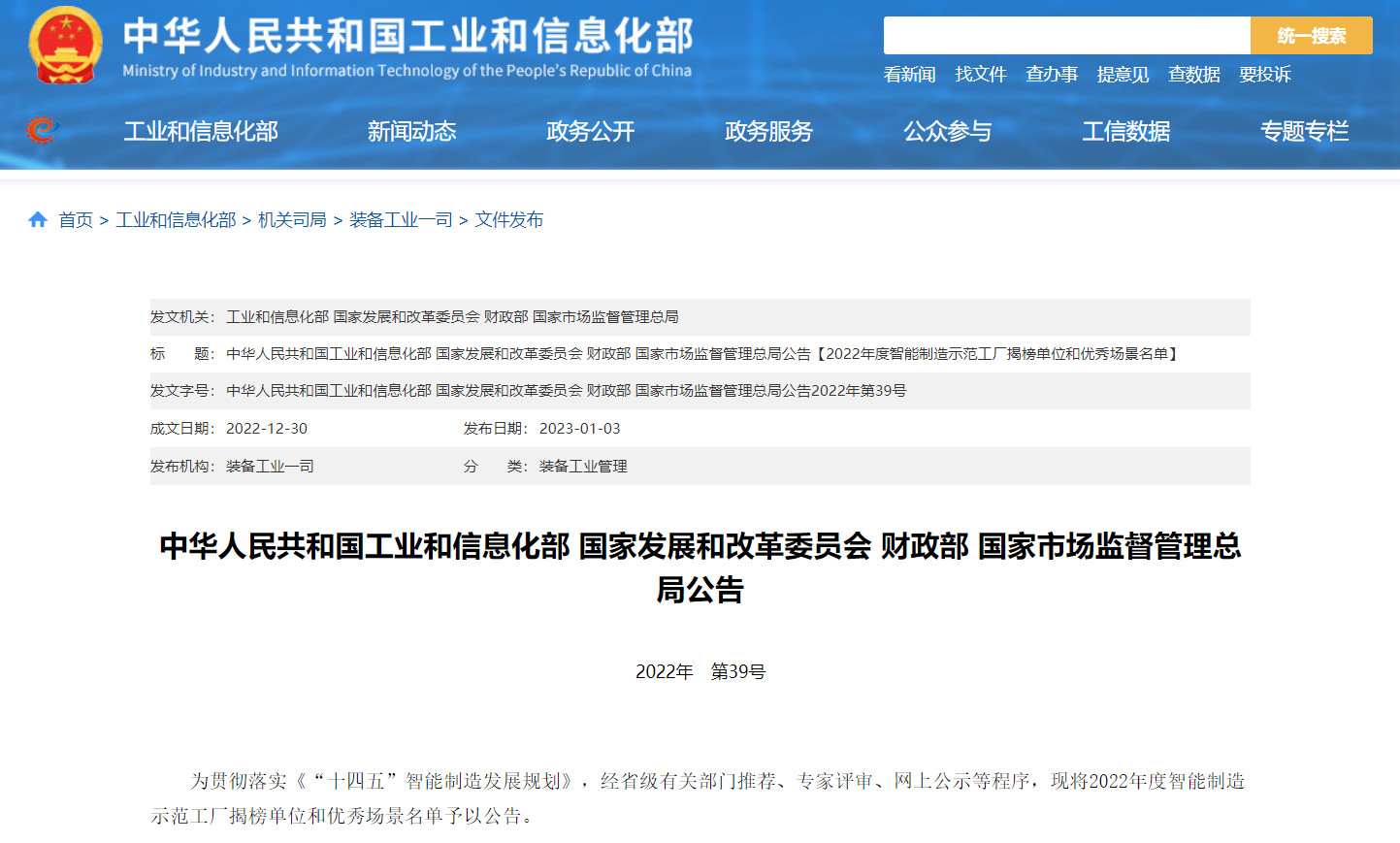
Task: Open the 找文件 quick link
Action: [x=980, y=75]
